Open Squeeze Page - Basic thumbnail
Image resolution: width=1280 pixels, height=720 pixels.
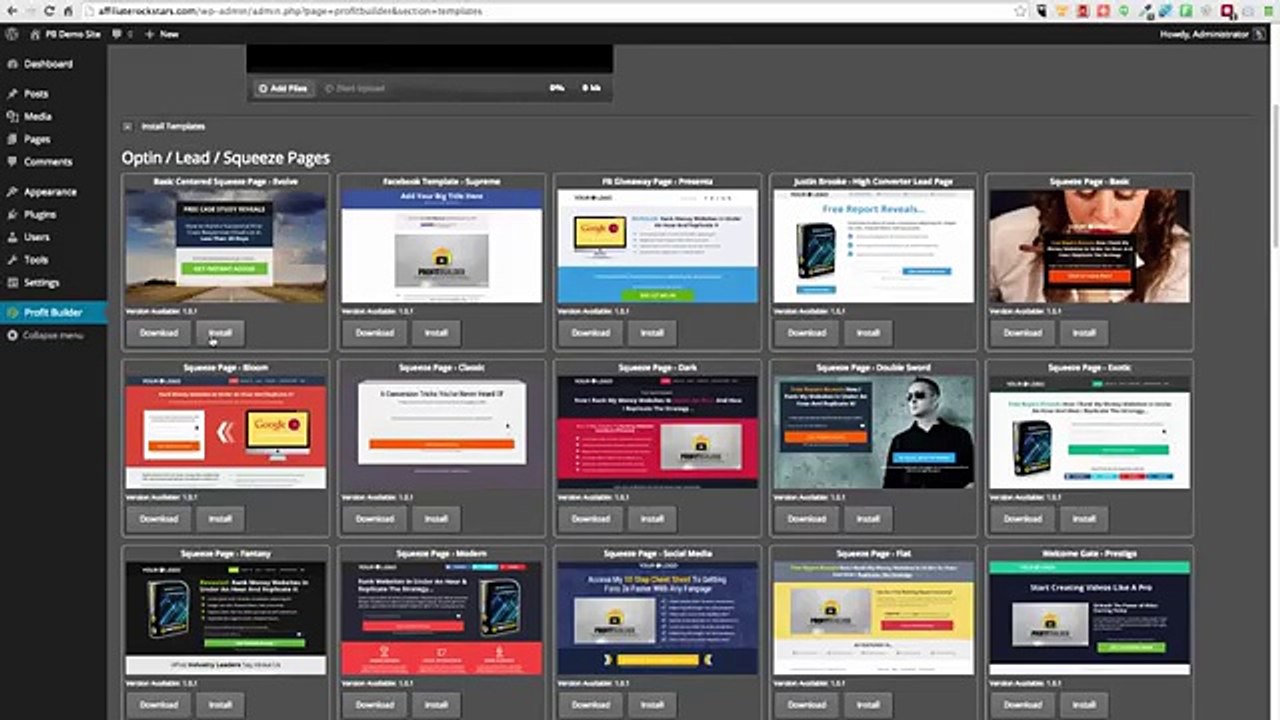coord(1090,246)
